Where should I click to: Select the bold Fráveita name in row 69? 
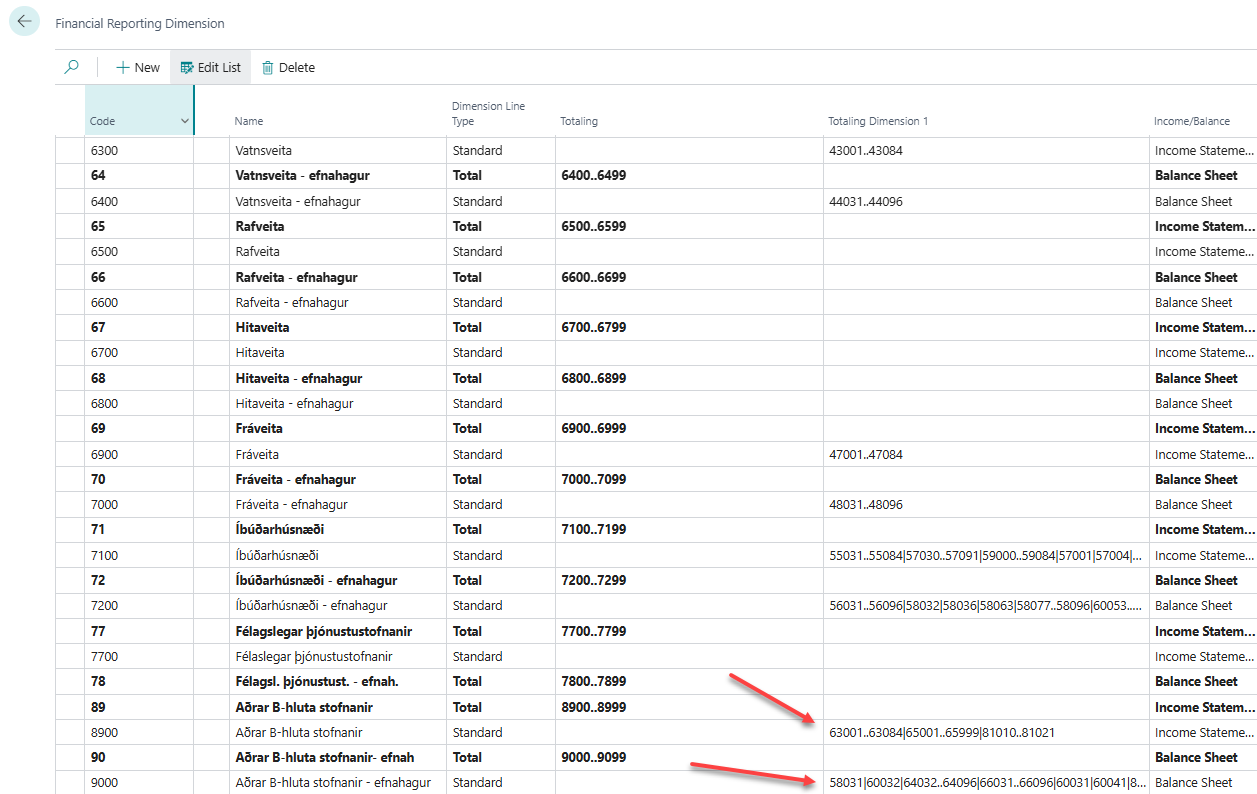click(259, 428)
